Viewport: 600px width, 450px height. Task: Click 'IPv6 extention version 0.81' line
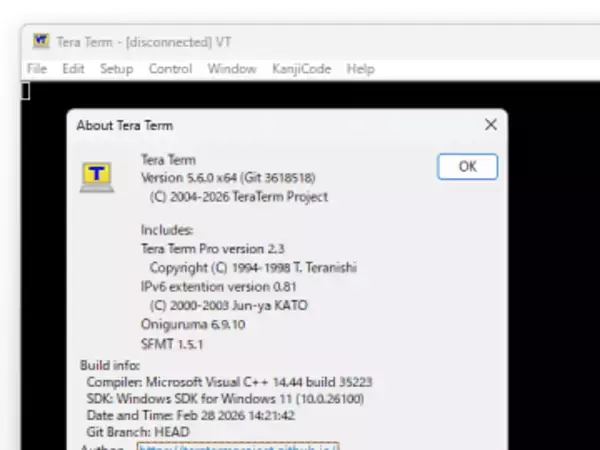(218, 287)
